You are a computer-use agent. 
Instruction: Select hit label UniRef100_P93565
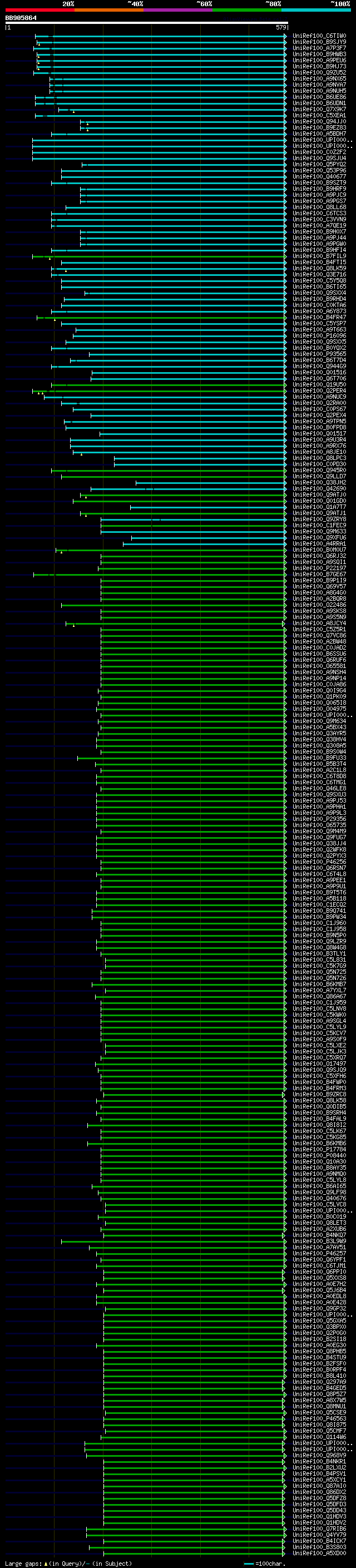click(319, 354)
